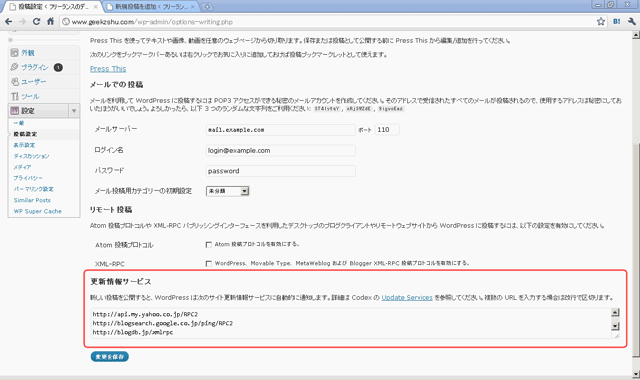Click the page scrollbar up arrow
640x380 pixels.
coord(636,35)
